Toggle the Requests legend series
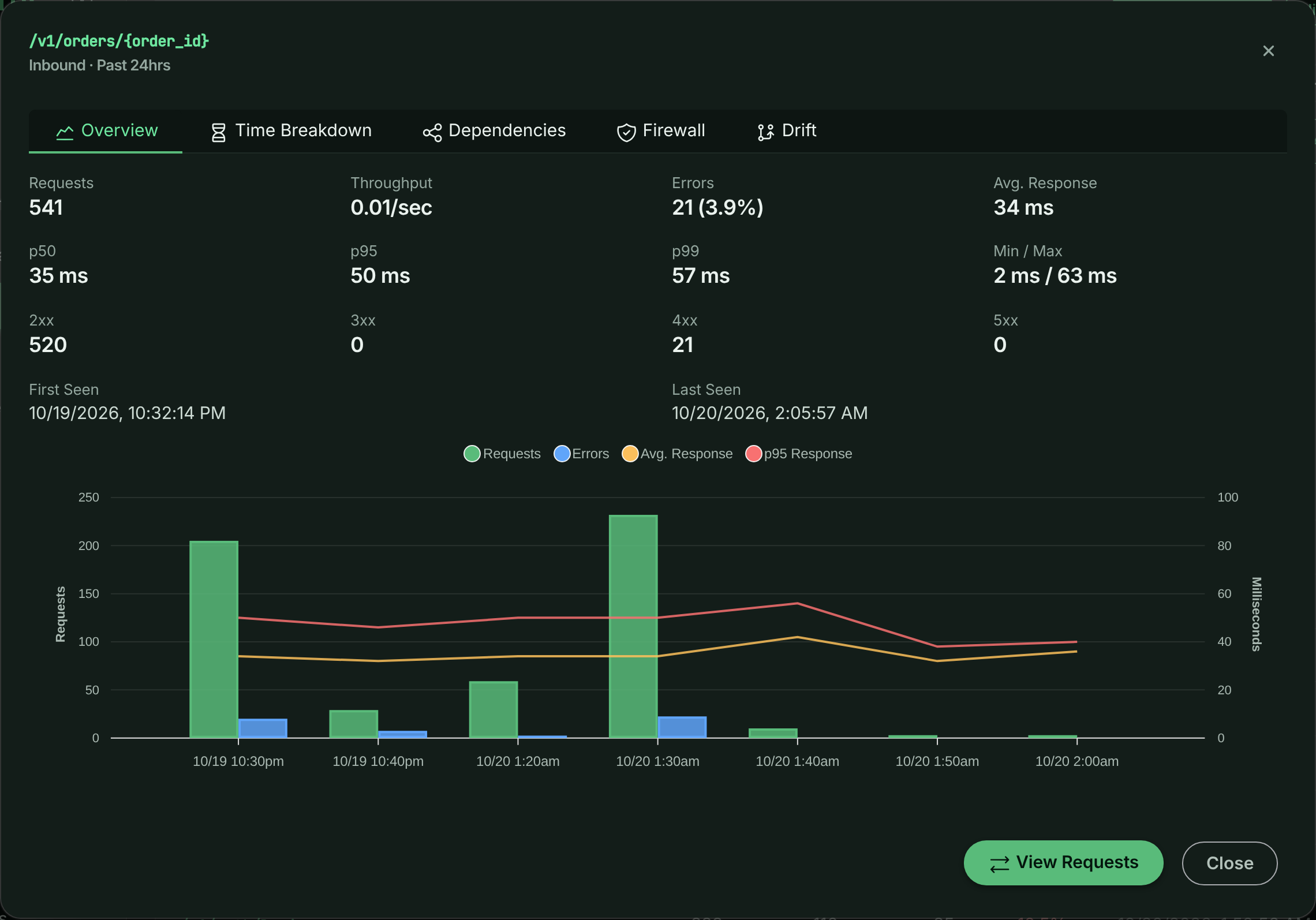Image resolution: width=1316 pixels, height=920 pixels. [x=502, y=454]
